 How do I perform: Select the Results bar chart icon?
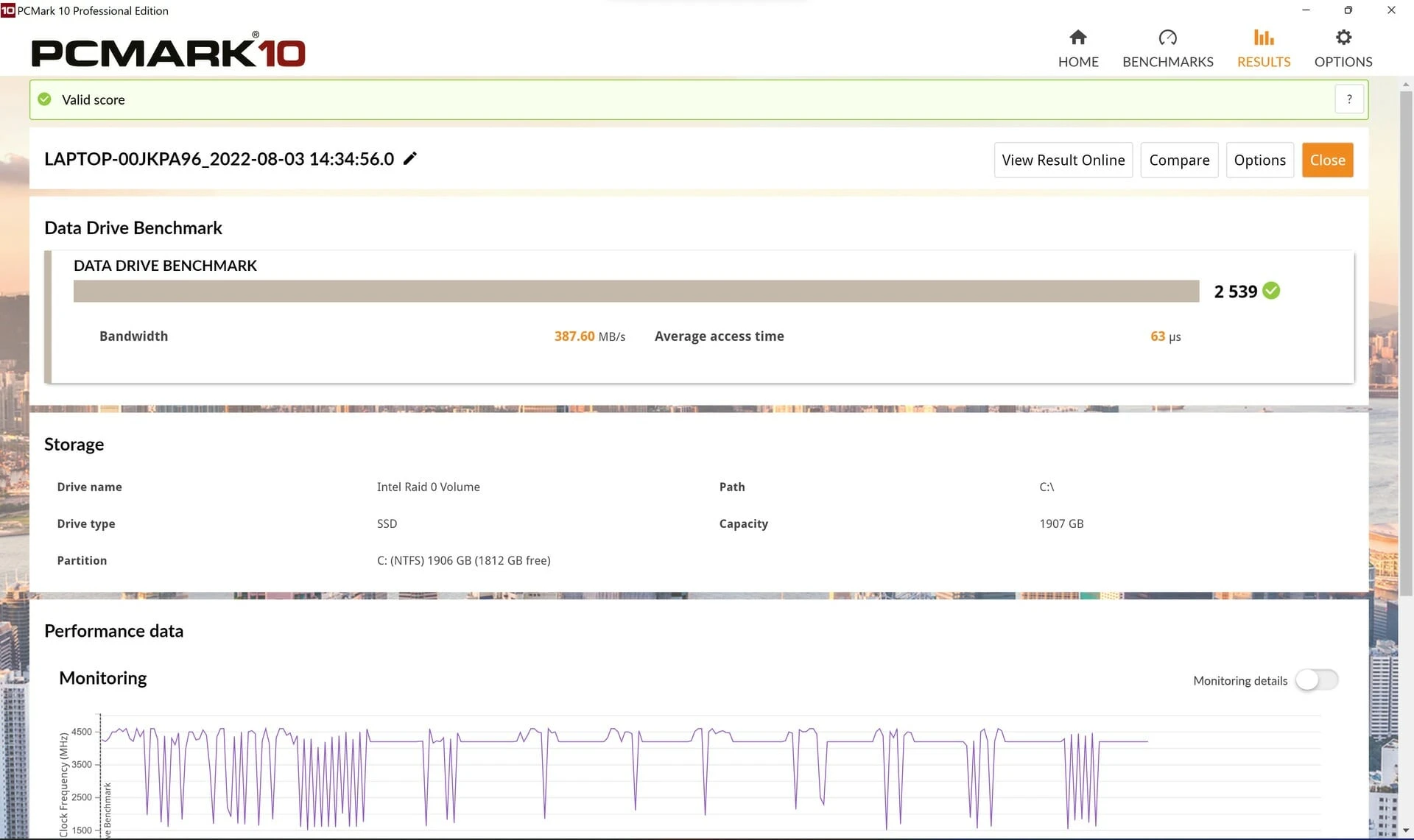[x=1264, y=38]
